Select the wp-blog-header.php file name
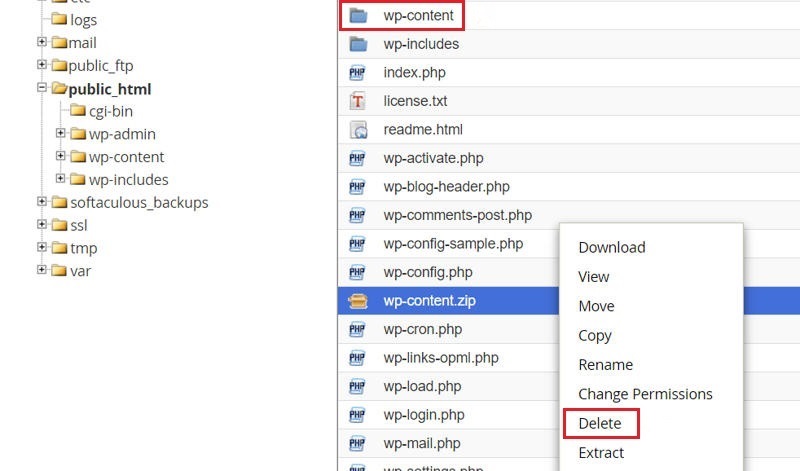800x471 pixels. coord(446,187)
